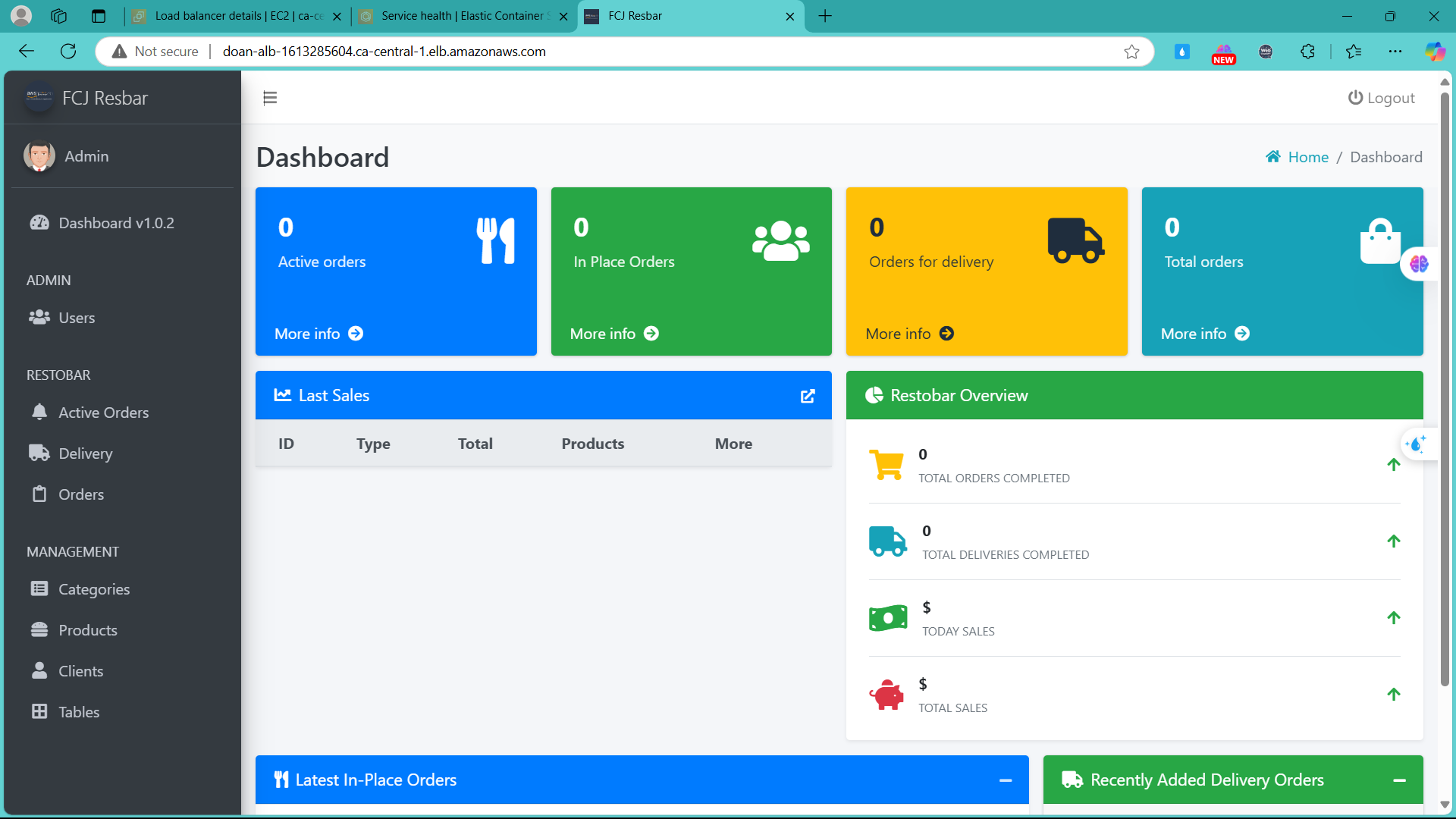Image resolution: width=1456 pixels, height=819 pixels.
Task: Click the Type column header in Last Sales
Action: [x=373, y=444]
